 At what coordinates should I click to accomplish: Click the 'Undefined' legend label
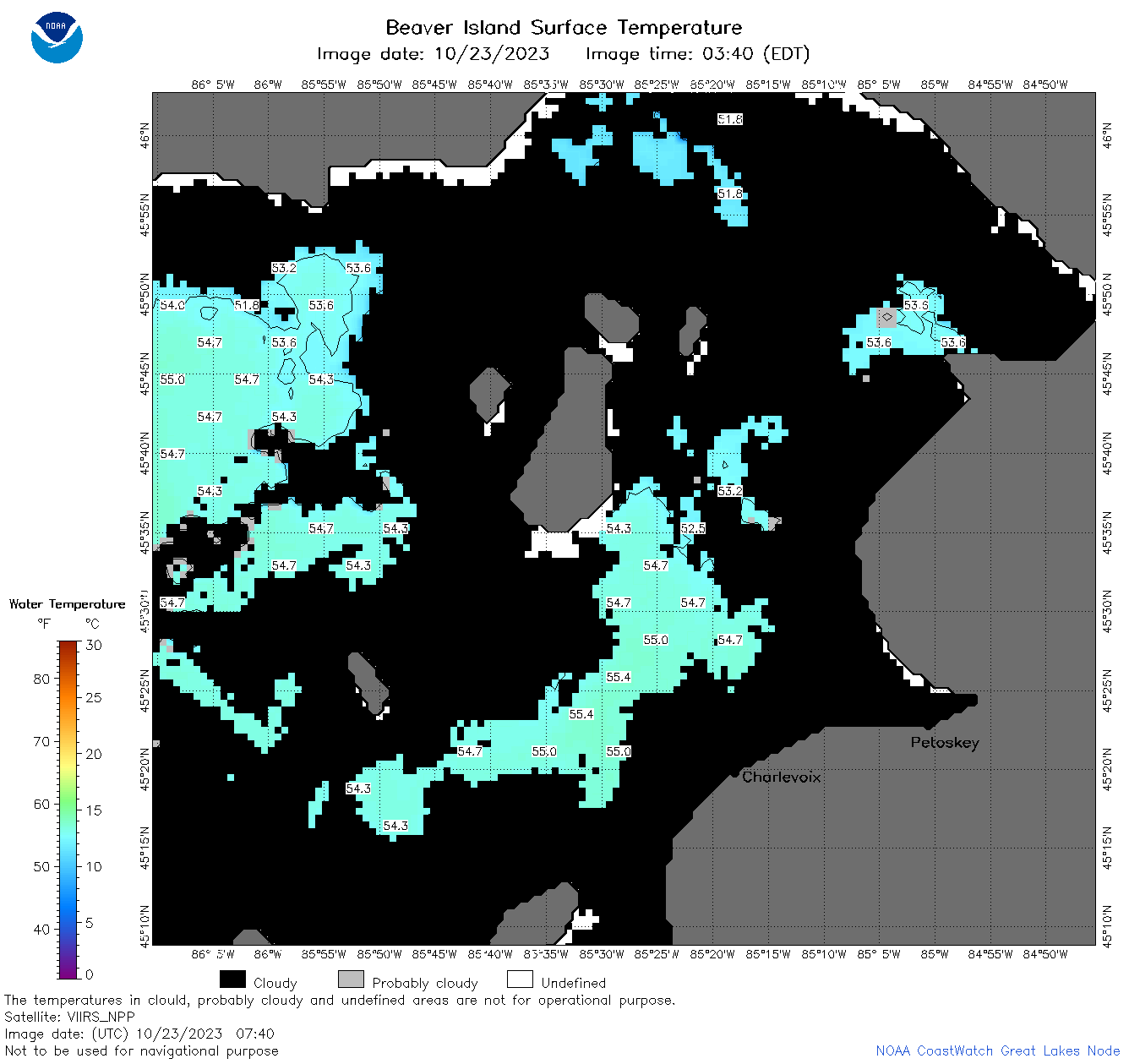coord(574,983)
